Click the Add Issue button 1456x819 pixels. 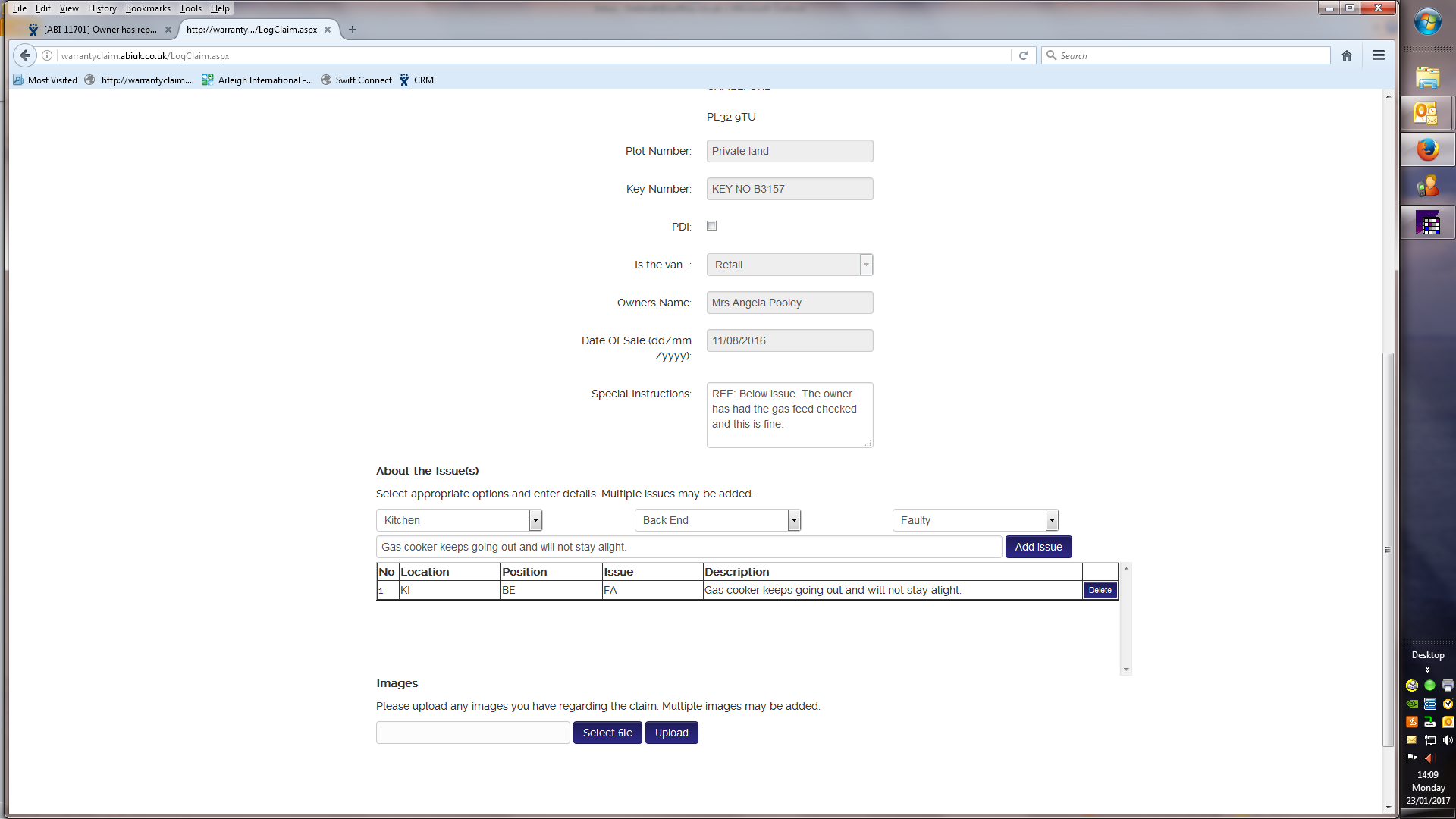point(1038,547)
